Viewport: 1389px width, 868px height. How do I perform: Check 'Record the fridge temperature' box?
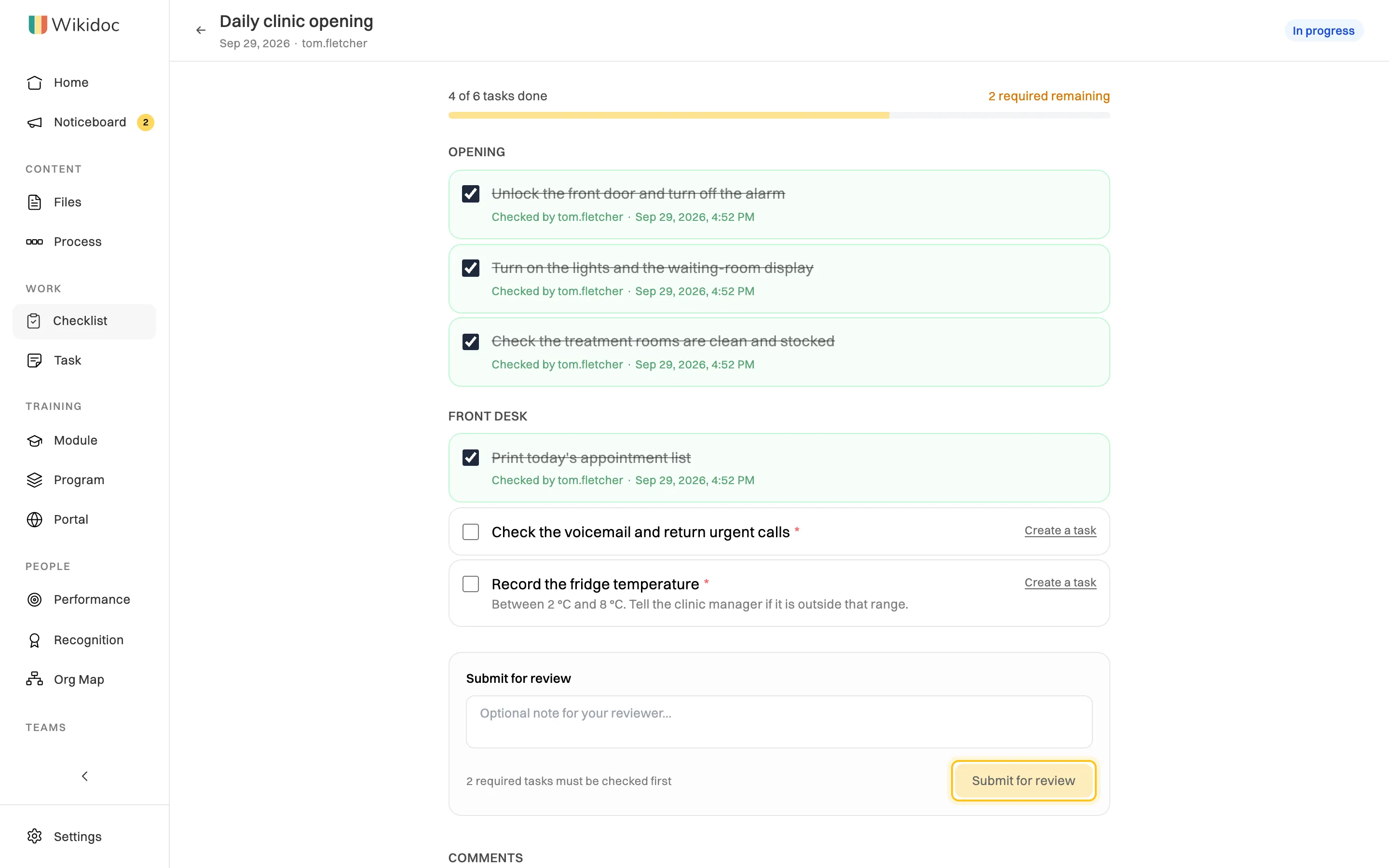471,584
